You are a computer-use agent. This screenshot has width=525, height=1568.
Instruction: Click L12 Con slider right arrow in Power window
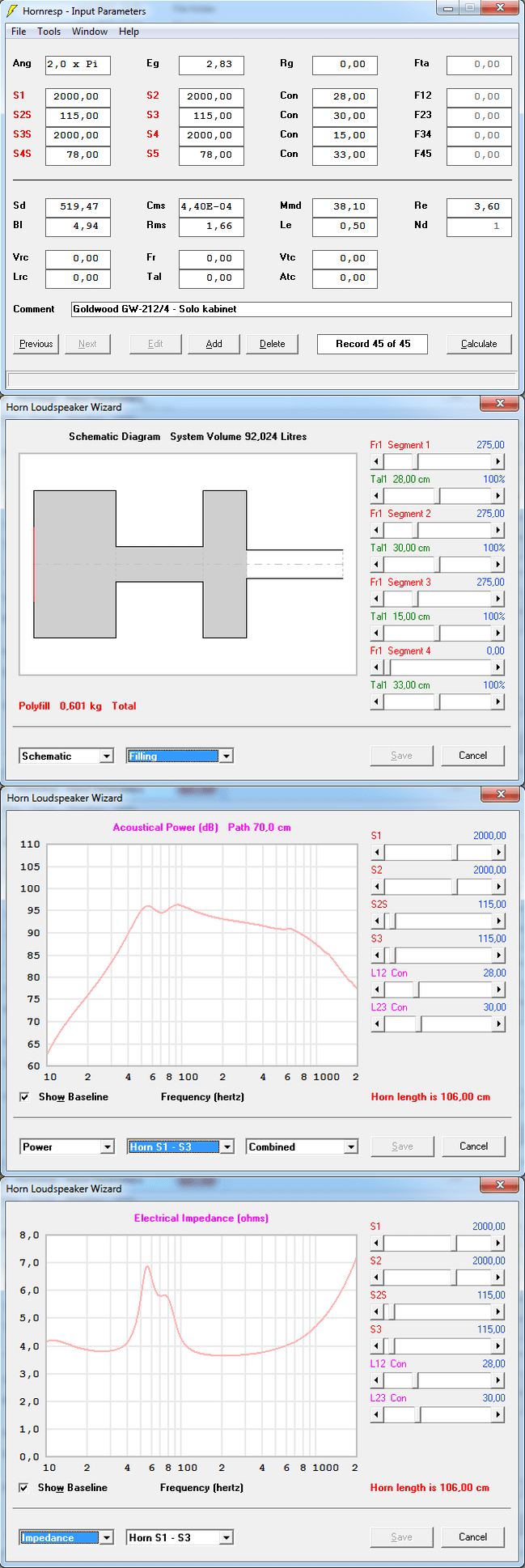pos(499,990)
